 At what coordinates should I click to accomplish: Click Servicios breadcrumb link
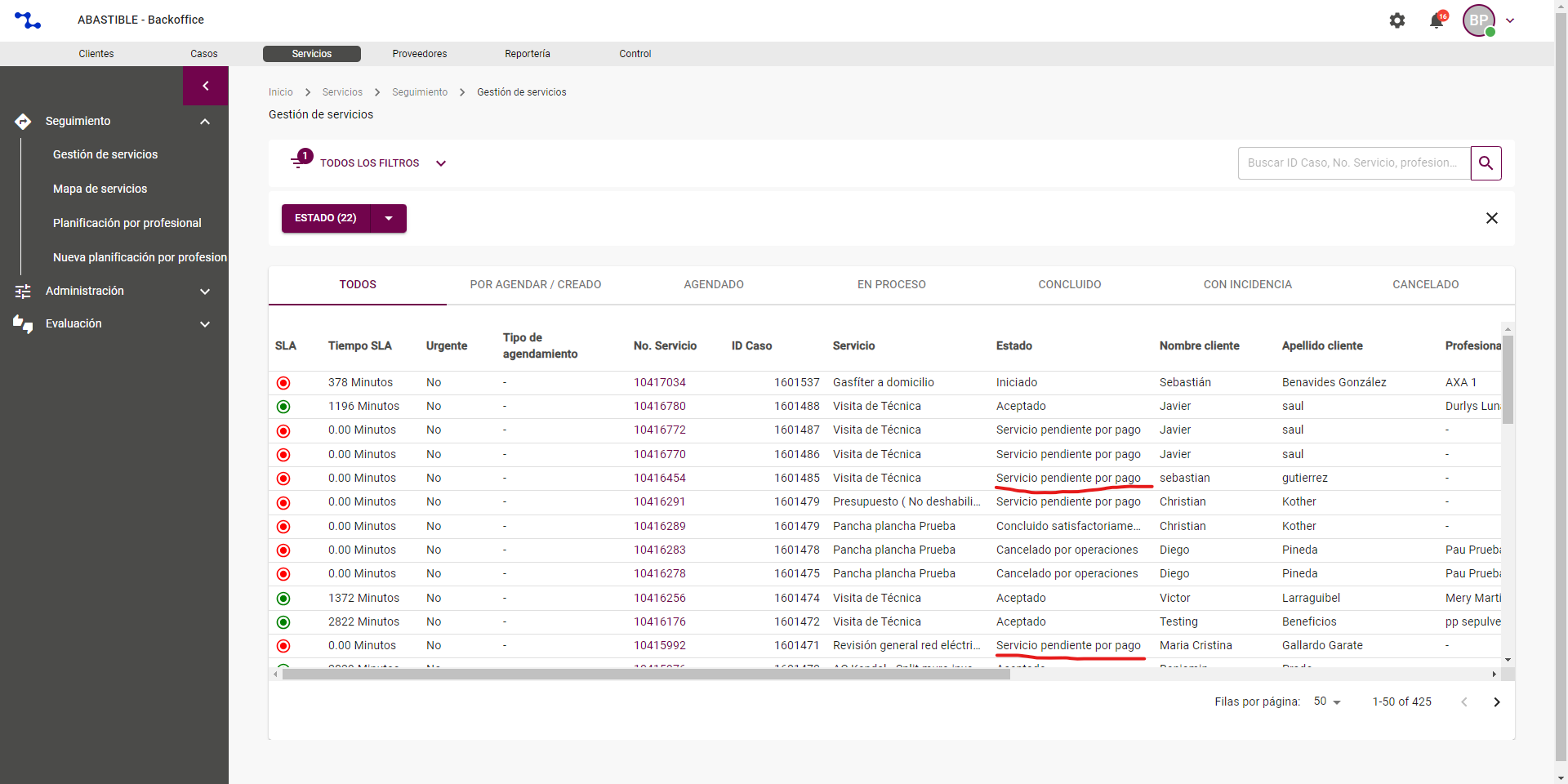[x=342, y=92]
